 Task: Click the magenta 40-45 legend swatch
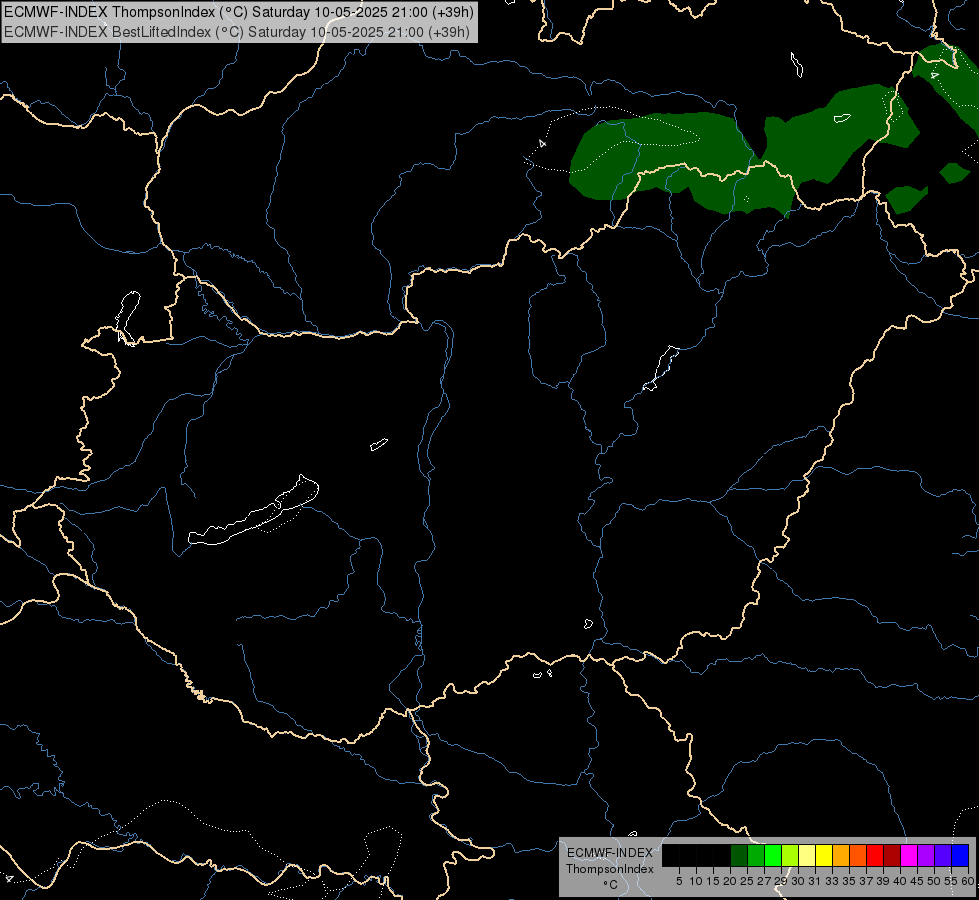pyautogui.click(x=909, y=855)
